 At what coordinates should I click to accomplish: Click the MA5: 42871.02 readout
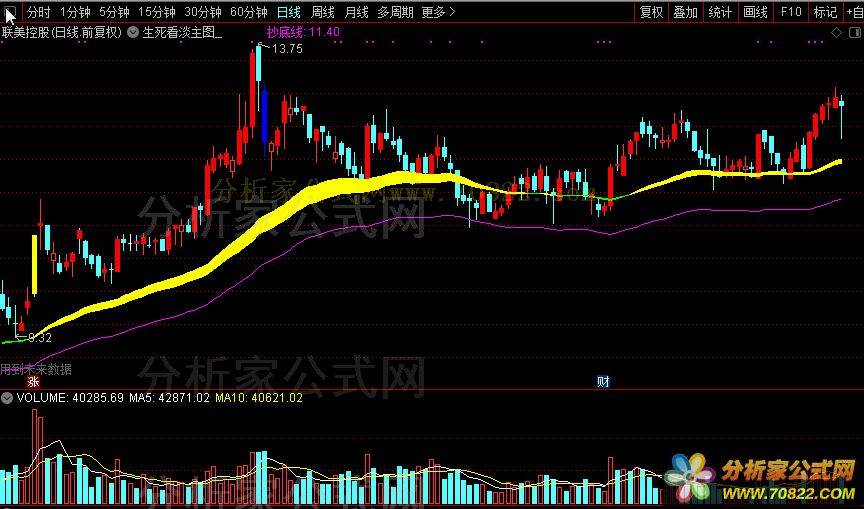pos(170,398)
